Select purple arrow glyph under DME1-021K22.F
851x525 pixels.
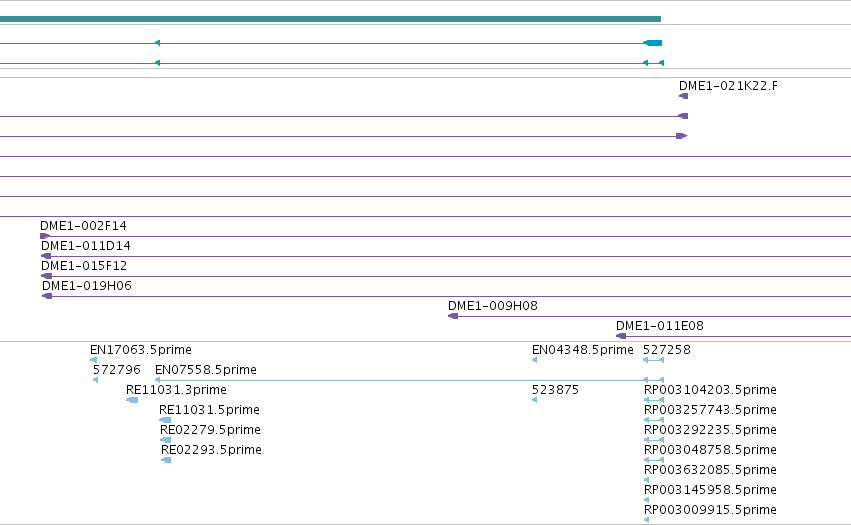click(683, 96)
